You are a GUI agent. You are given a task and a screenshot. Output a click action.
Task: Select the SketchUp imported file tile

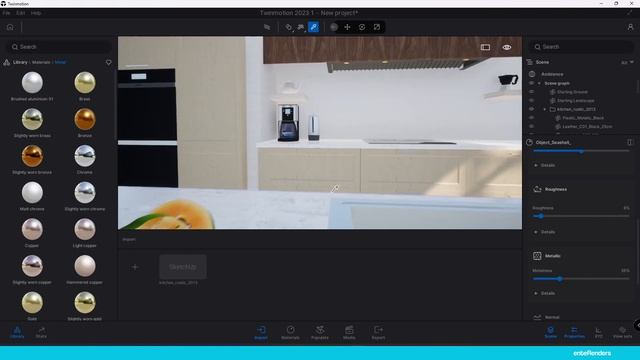click(x=182, y=267)
